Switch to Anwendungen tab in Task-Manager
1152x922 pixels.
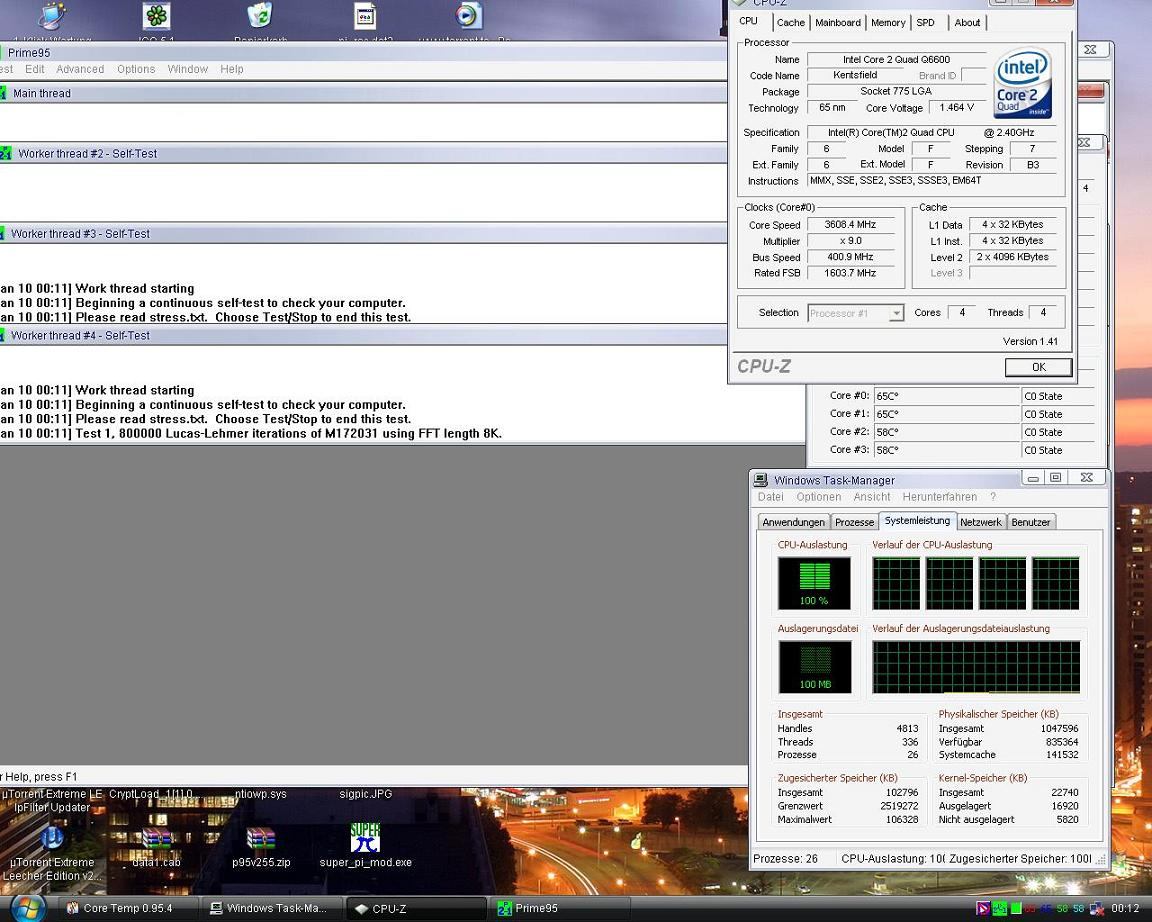793,522
